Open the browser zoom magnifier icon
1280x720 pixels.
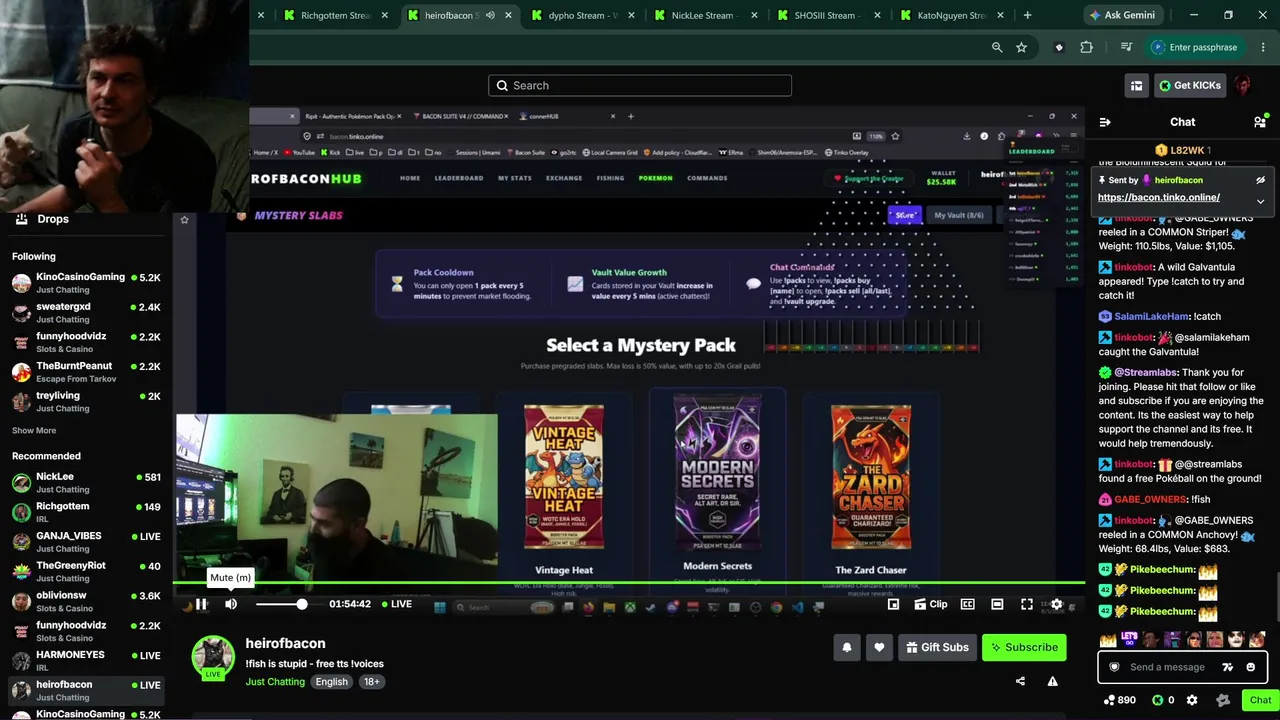tap(997, 47)
